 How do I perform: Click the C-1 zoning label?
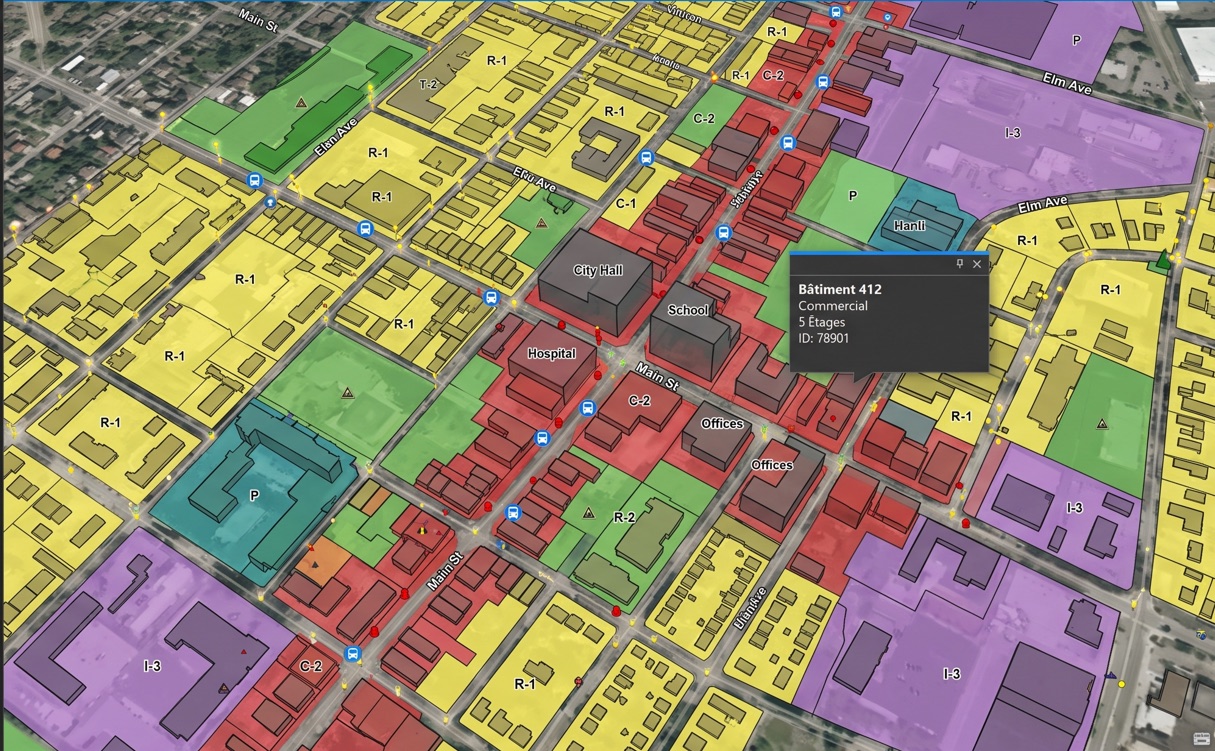tap(626, 204)
